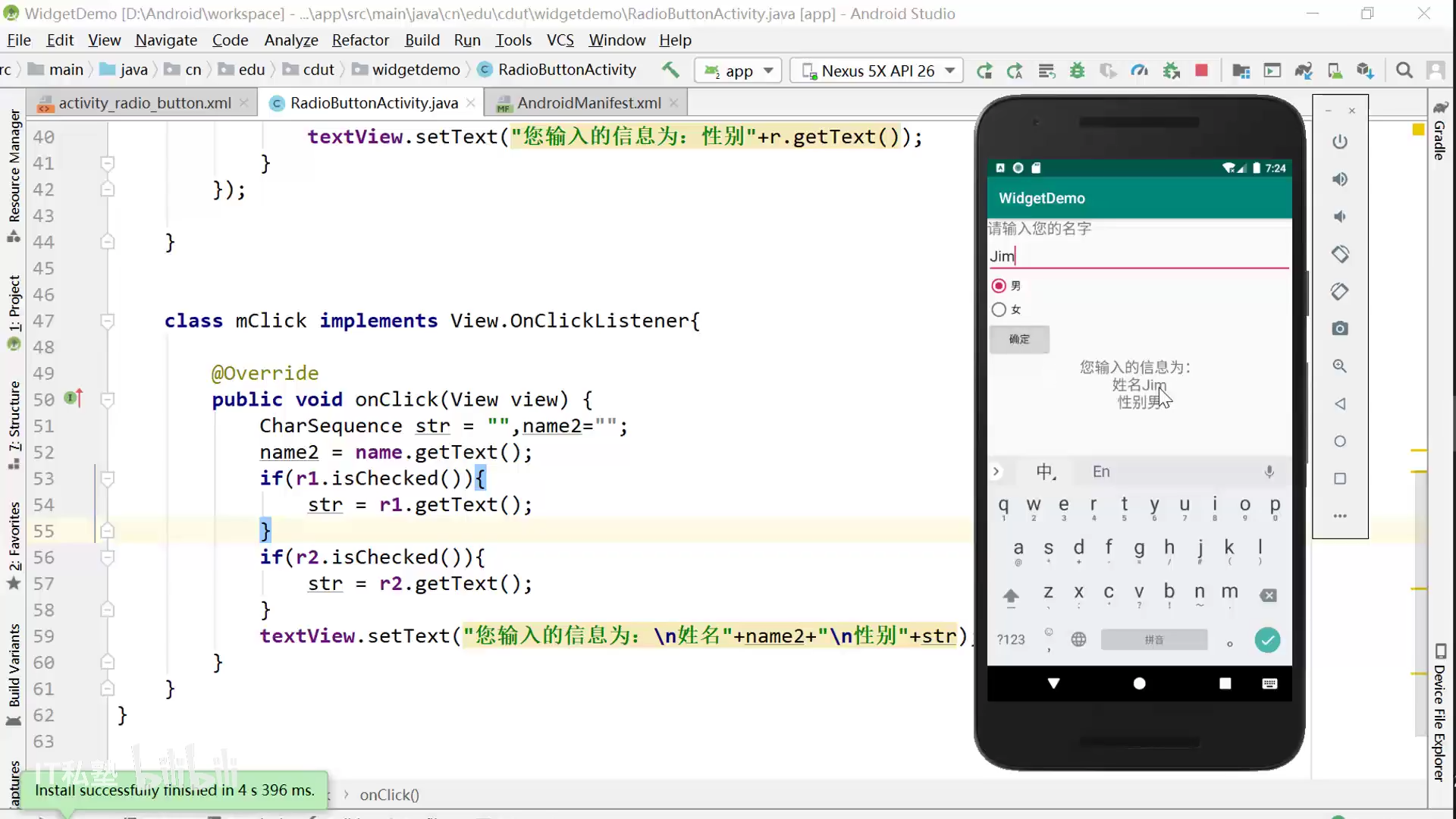Toggle the keyboard shift key
1456x819 pixels.
[1011, 596]
